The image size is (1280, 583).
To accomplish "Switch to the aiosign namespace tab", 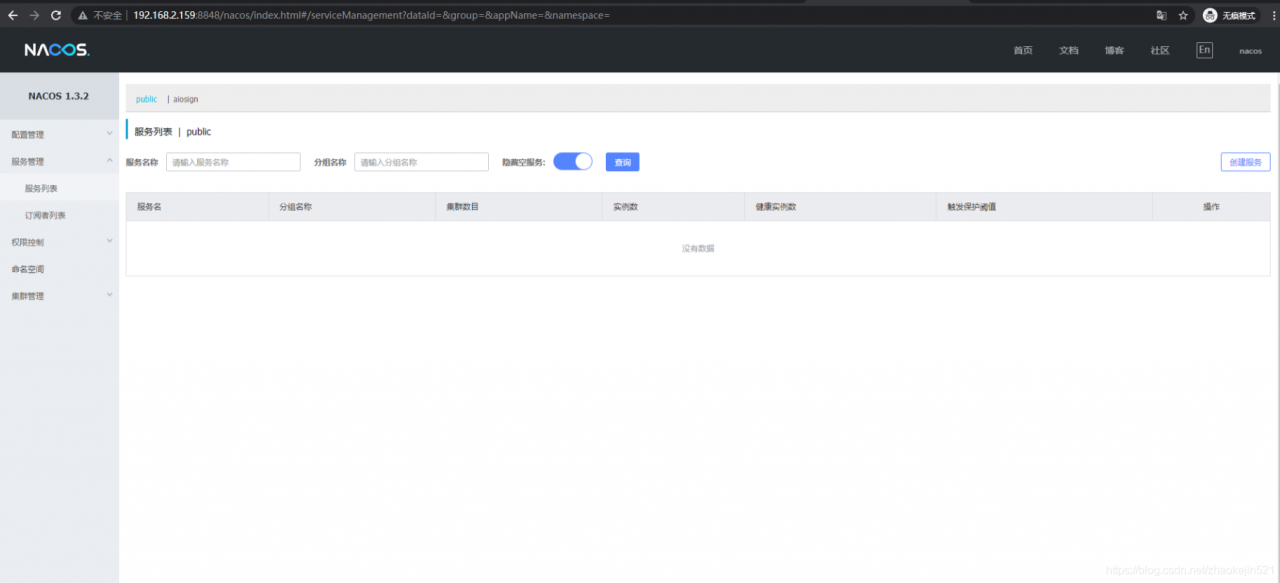I will tap(186, 99).
